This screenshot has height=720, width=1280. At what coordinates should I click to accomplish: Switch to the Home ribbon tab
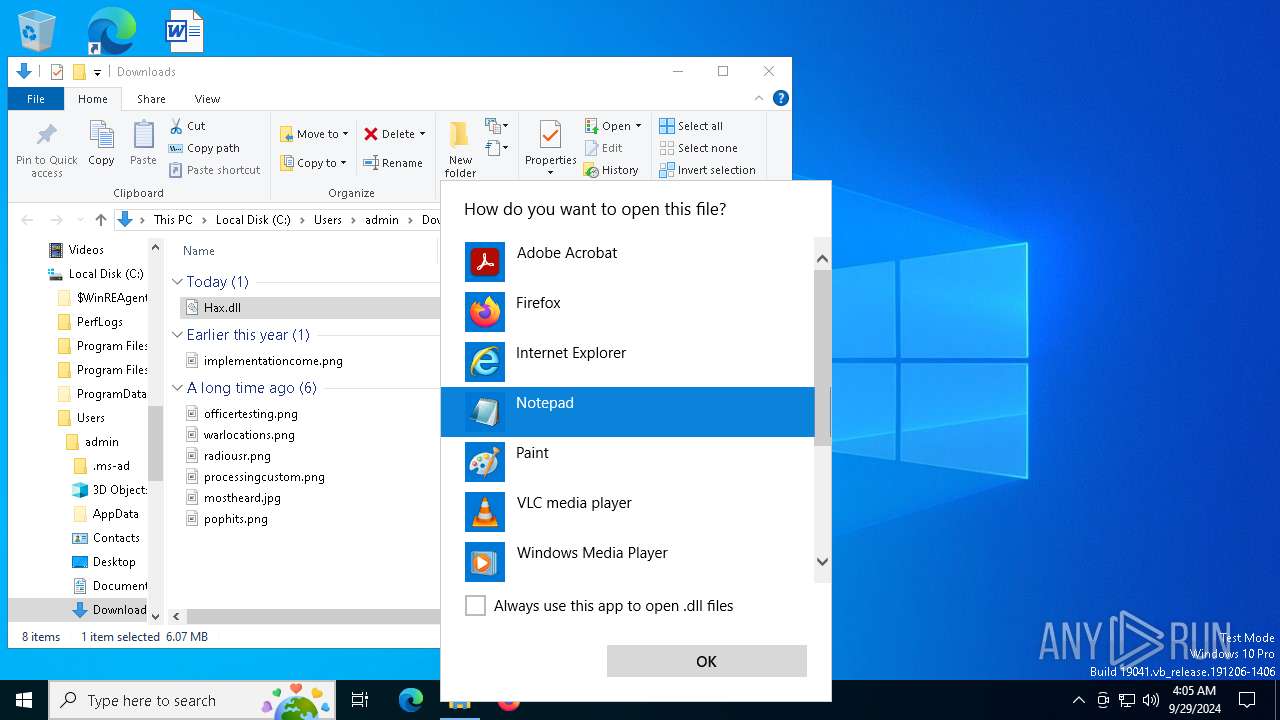[x=93, y=99]
